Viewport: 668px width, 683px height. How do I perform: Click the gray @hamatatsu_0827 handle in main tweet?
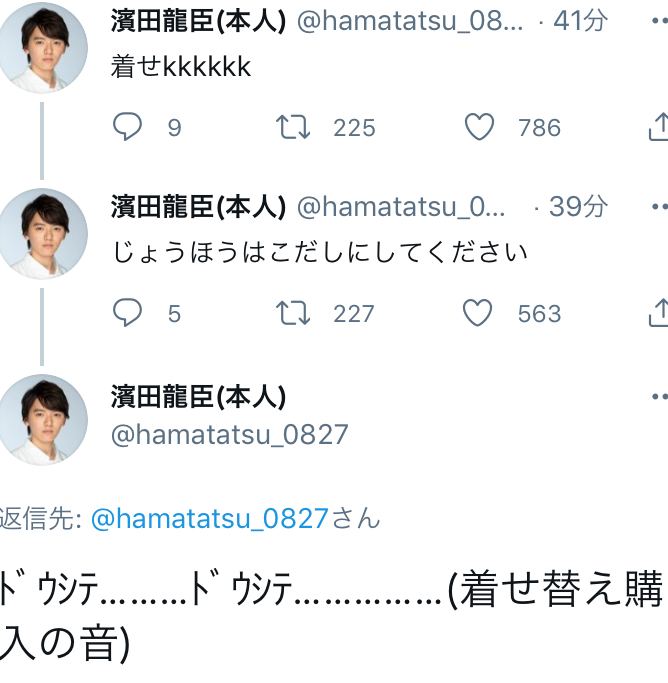[x=230, y=434]
